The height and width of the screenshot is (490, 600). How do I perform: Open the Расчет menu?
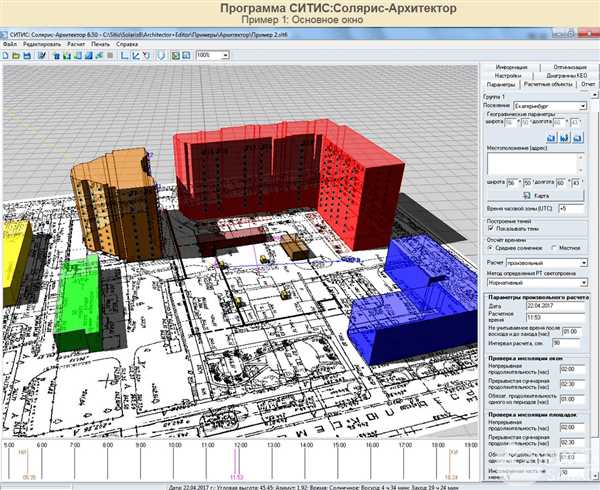(x=76, y=44)
